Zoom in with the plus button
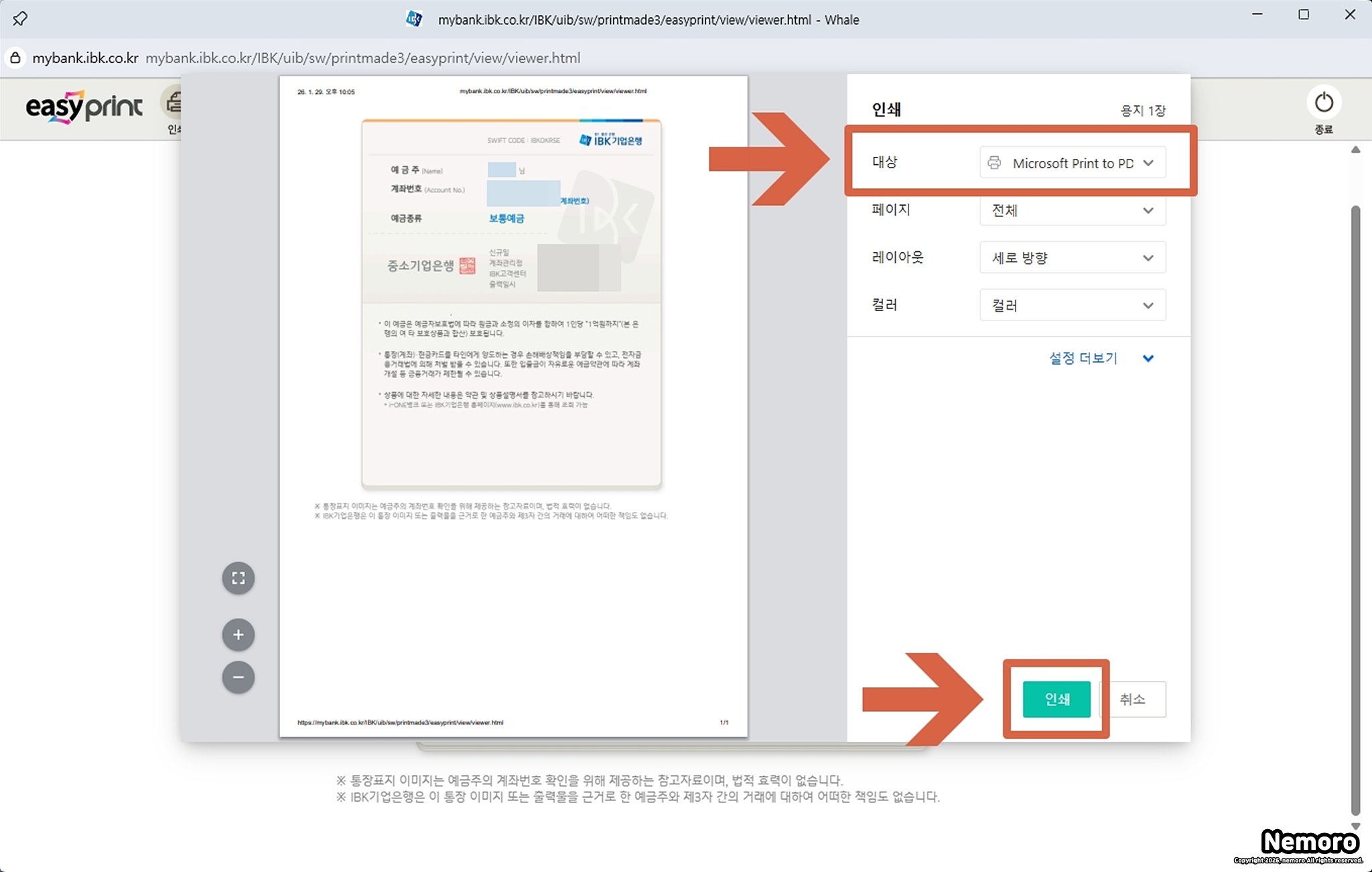This screenshot has width=1372, height=872. (238, 635)
